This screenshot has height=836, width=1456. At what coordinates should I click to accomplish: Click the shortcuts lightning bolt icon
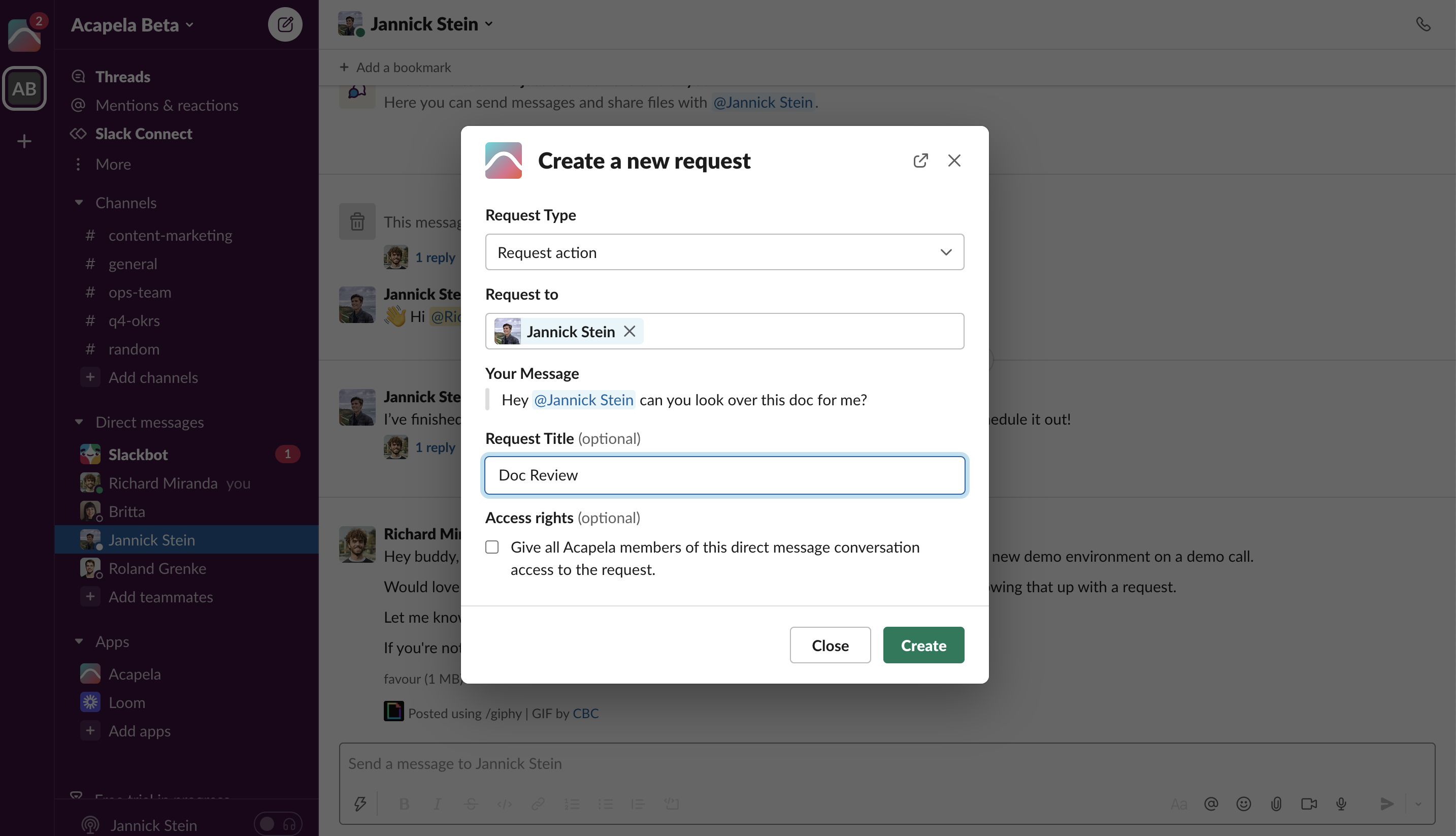(360, 804)
